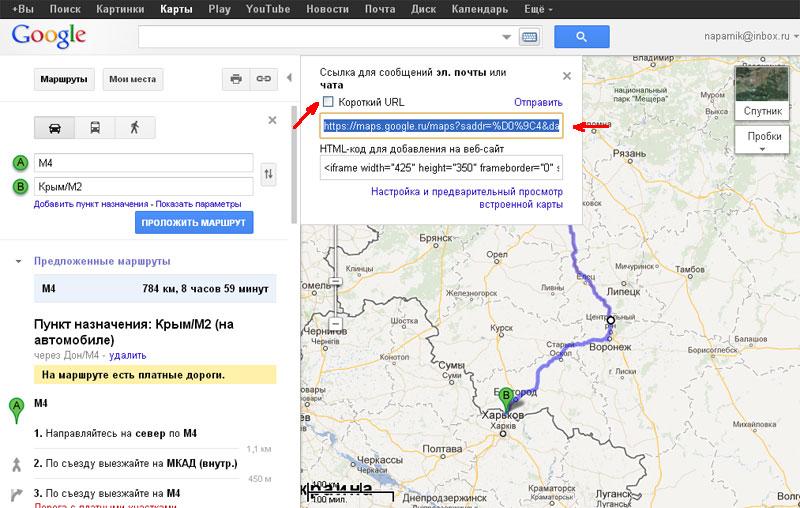This screenshot has height=508, width=800.
Task: Switch to the Мои места tab
Action: (132, 78)
